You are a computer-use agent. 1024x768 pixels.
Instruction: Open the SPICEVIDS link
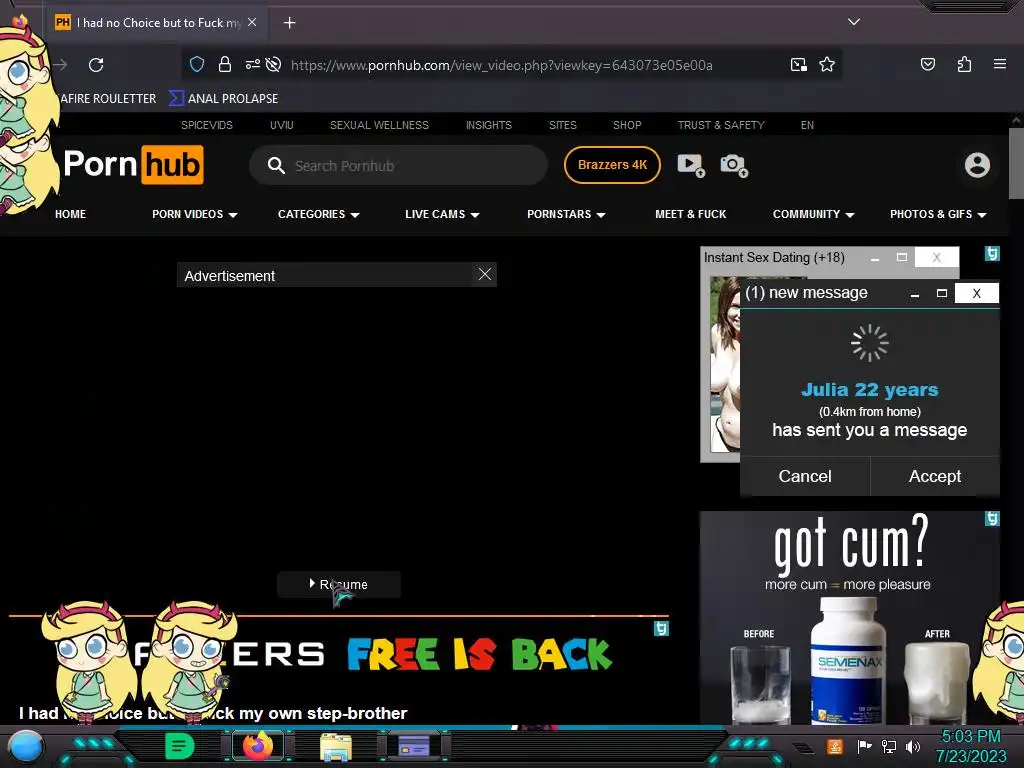[206, 125]
